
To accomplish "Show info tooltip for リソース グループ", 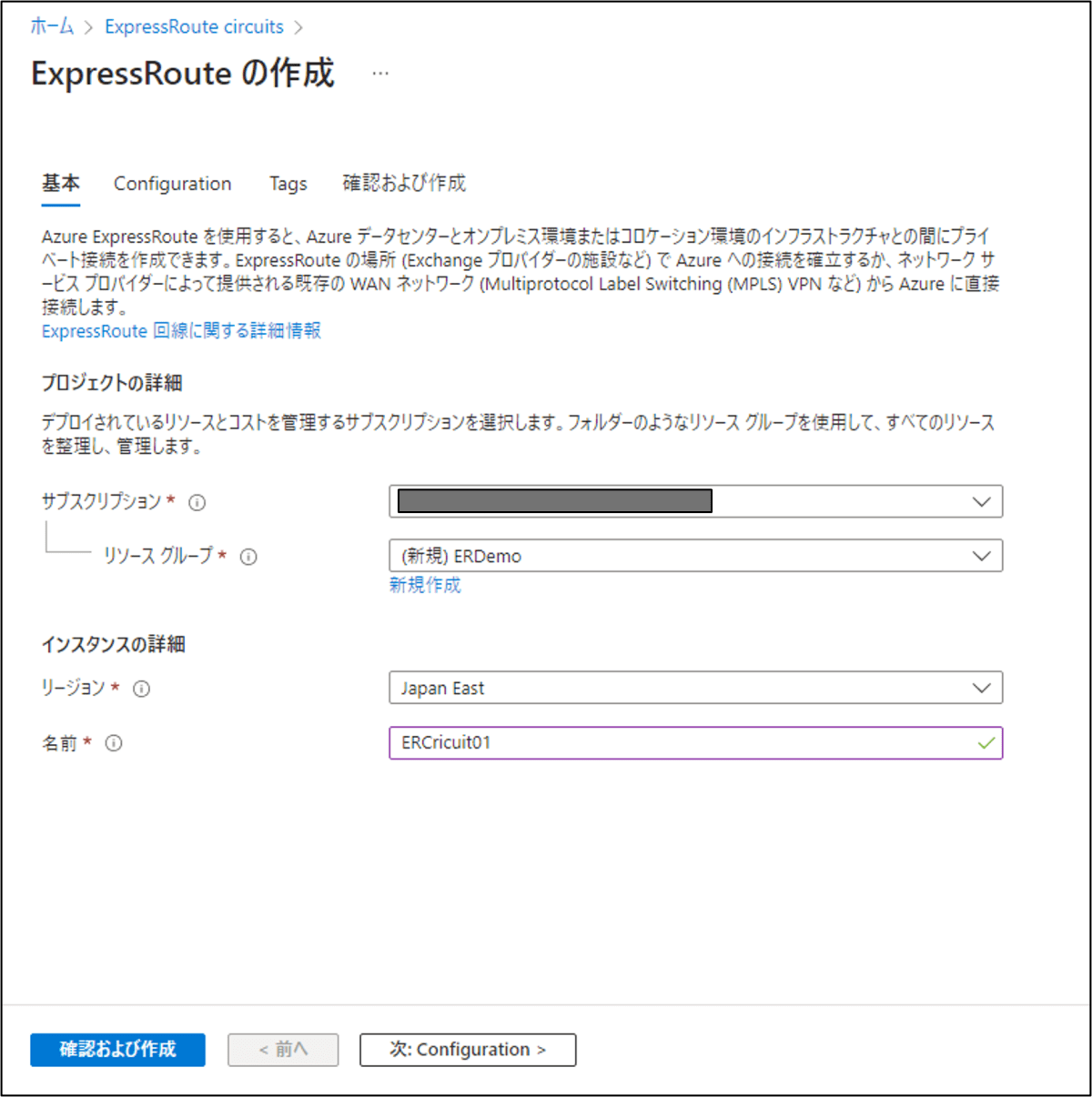I will click(x=248, y=557).
